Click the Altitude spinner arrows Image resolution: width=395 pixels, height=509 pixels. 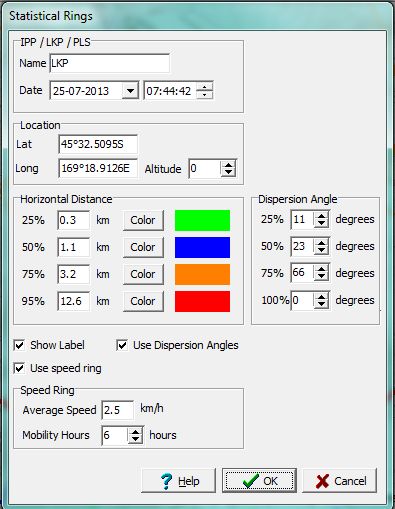click(x=228, y=168)
